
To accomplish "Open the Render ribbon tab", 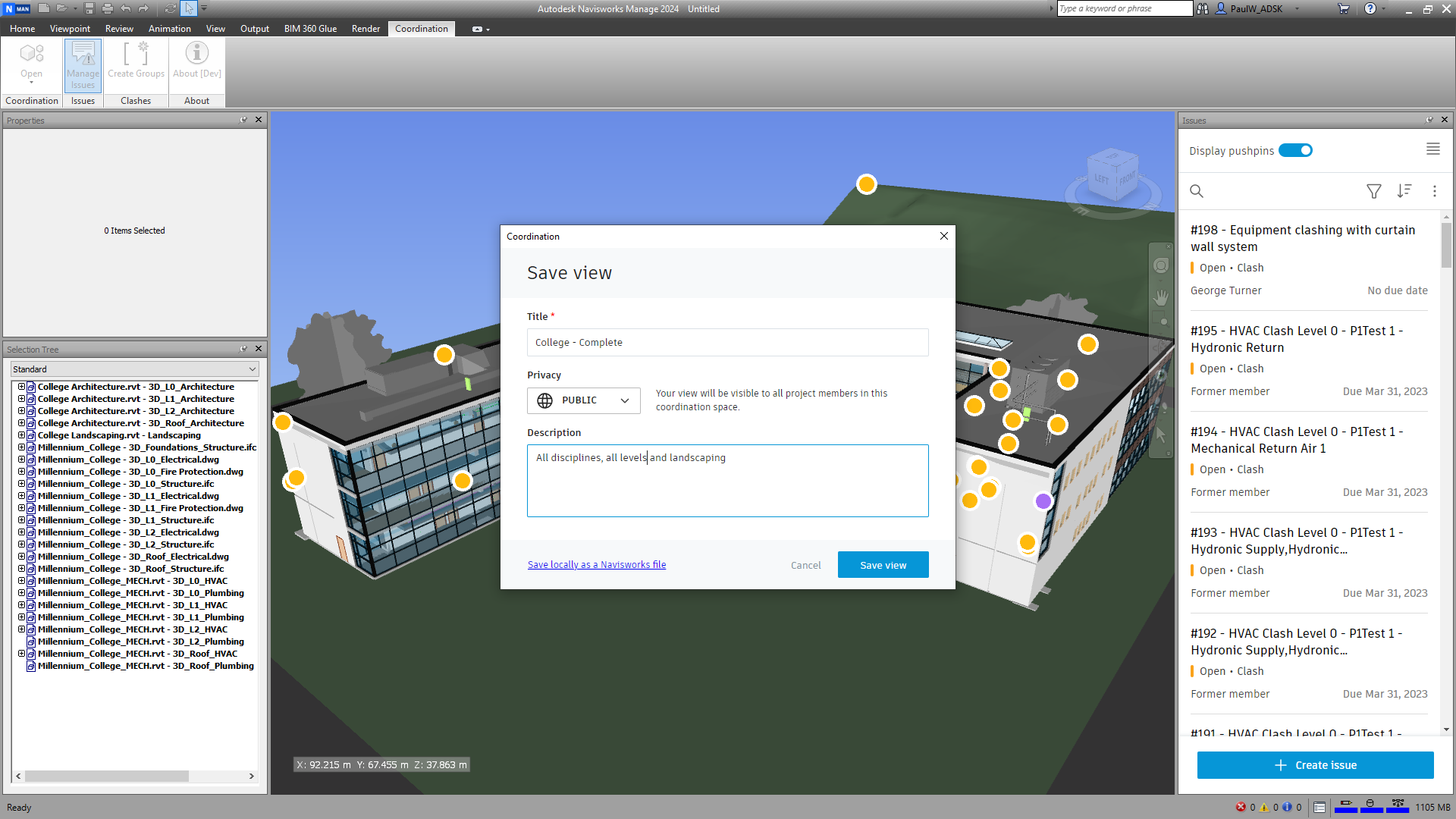I will [x=366, y=29].
